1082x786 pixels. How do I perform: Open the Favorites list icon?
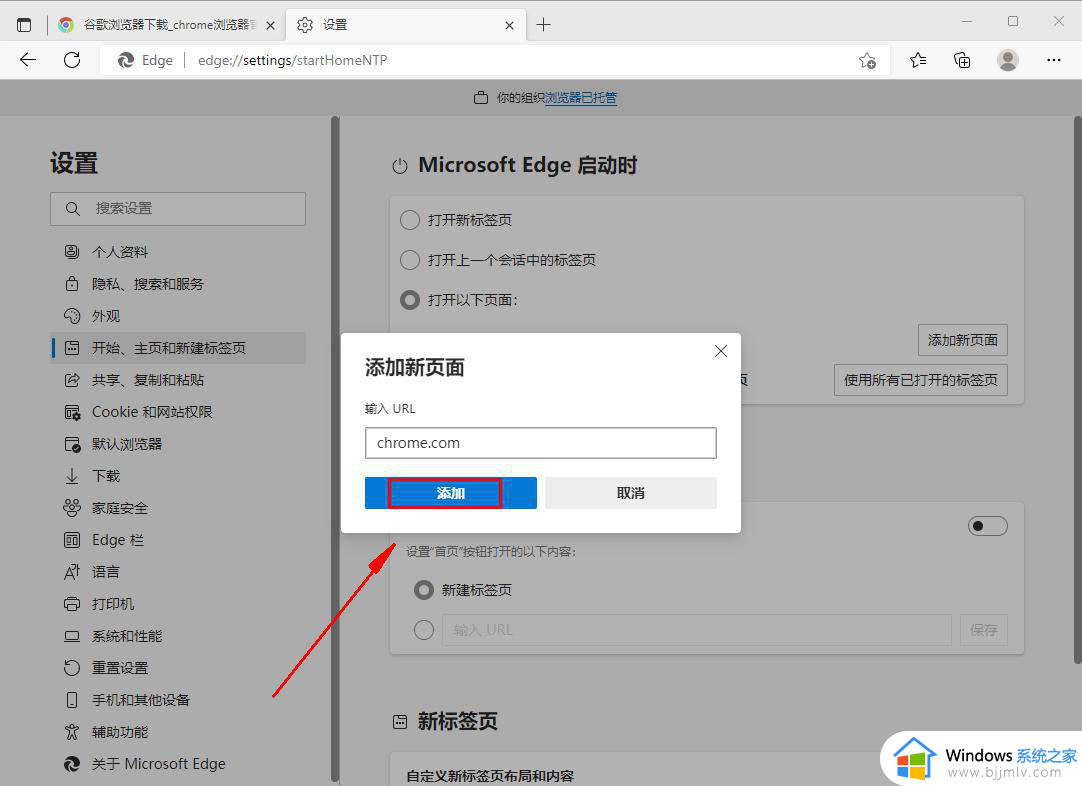click(x=918, y=61)
